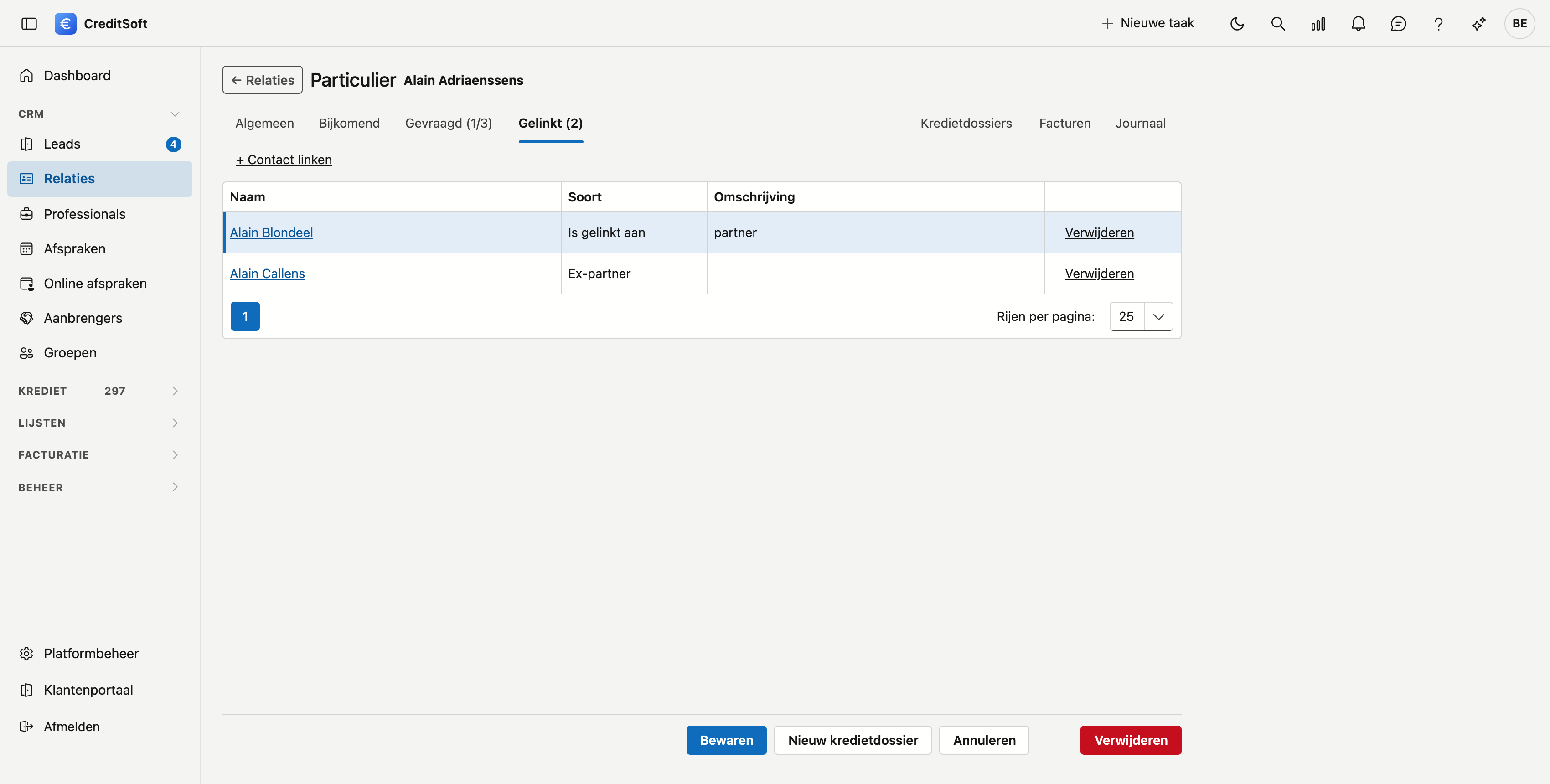Image resolution: width=1550 pixels, height=784 pixels.
Task: Open Groepen in the sidebar
Action: 100,353
